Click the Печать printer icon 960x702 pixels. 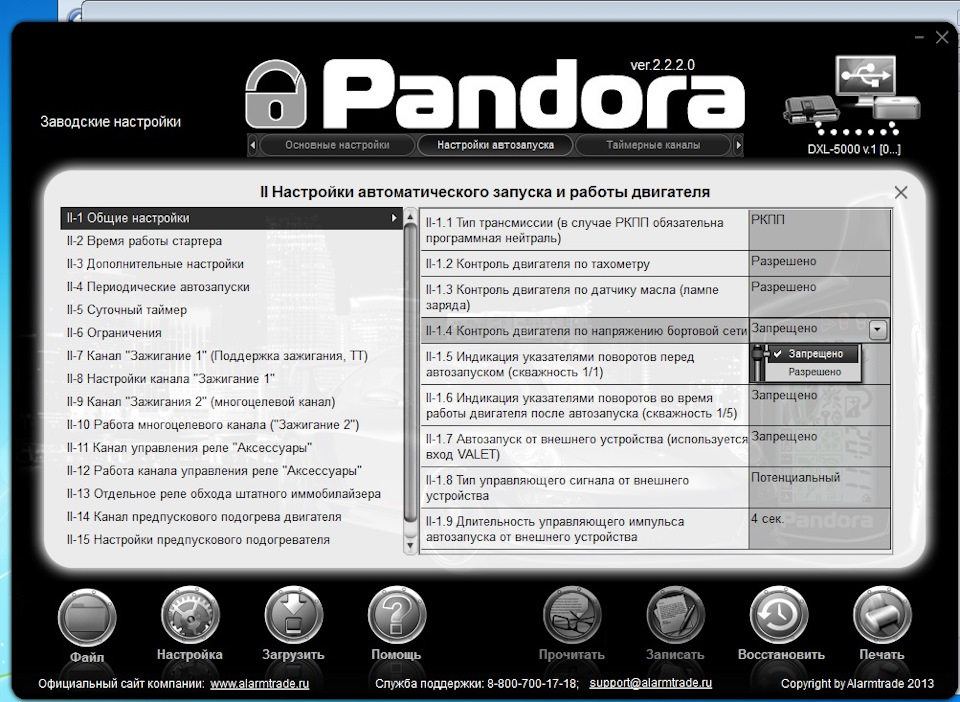(x=882, y=616)
